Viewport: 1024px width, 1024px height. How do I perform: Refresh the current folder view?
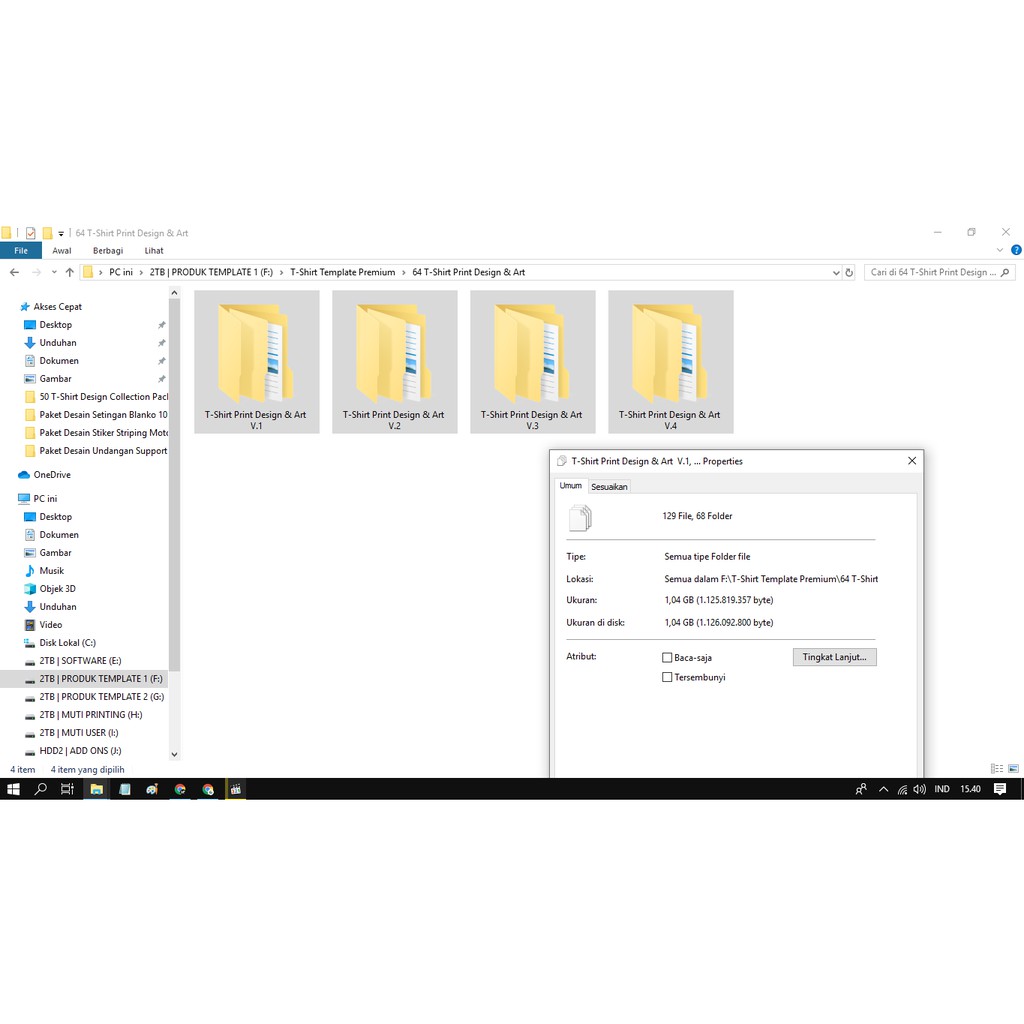click(x=849, y=272)
